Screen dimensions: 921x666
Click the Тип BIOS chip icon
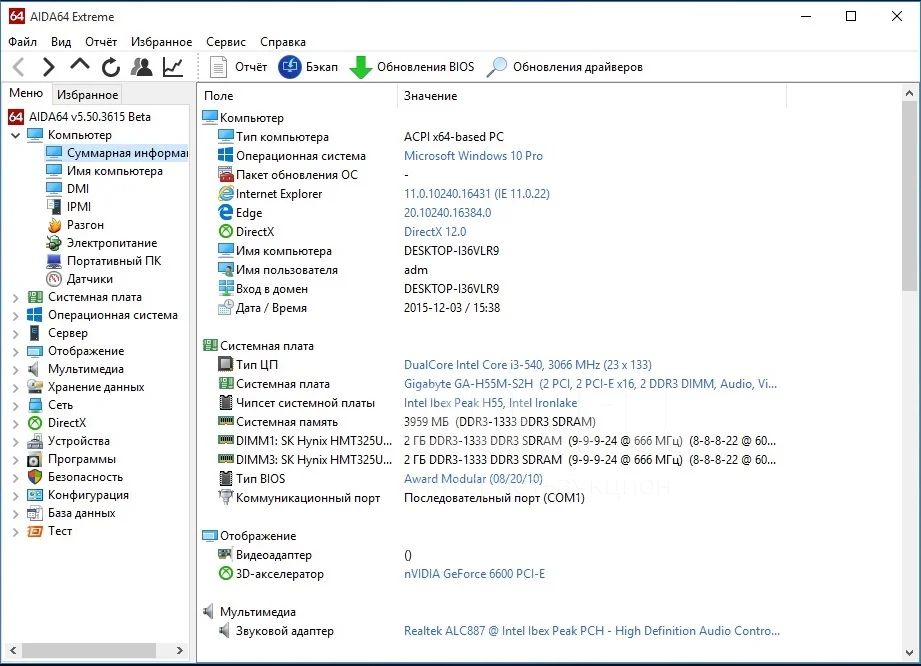click(x=226, y=478)
